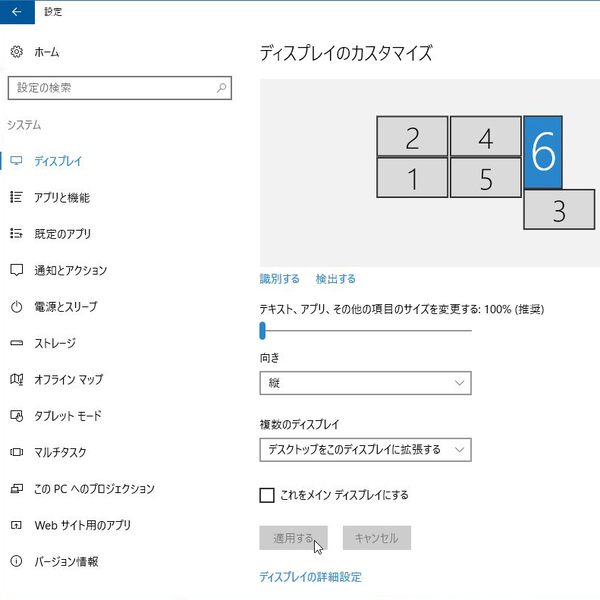The height and width of the screenshot is (600, 600).
Task: Select display 3 in the layout
Action: pos(559,210)
